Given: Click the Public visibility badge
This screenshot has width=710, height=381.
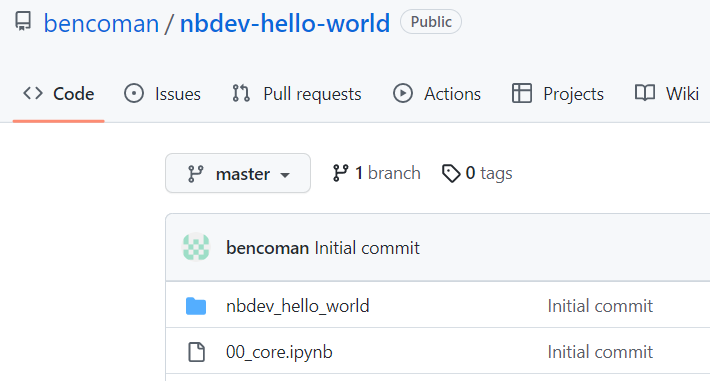Looking at the screenshot, I should (x=431, y=22).
